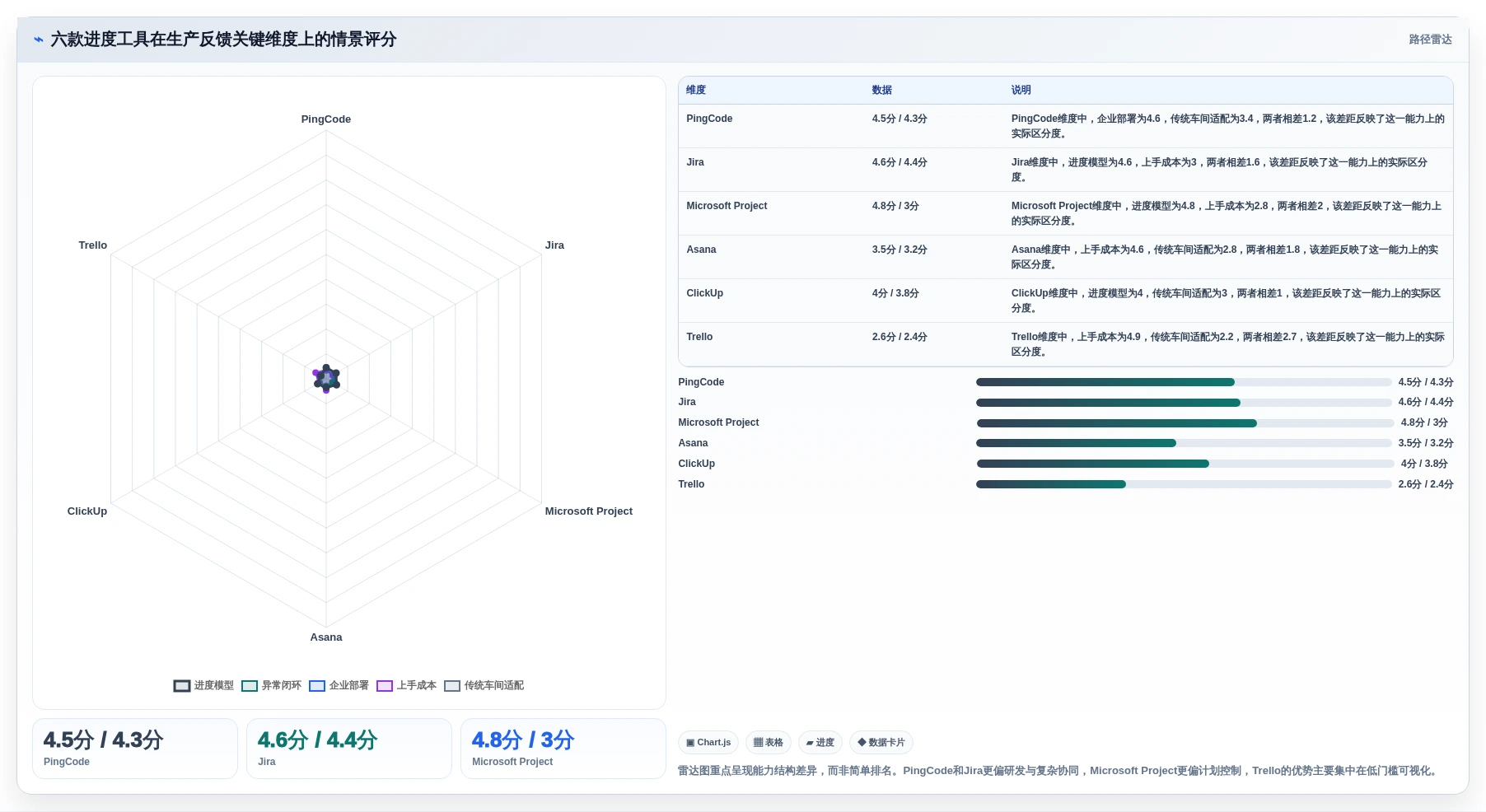This screenshot has width=1486, height=812.
Task: Click the table description starting with Jira维度中
Action: 1219,170
